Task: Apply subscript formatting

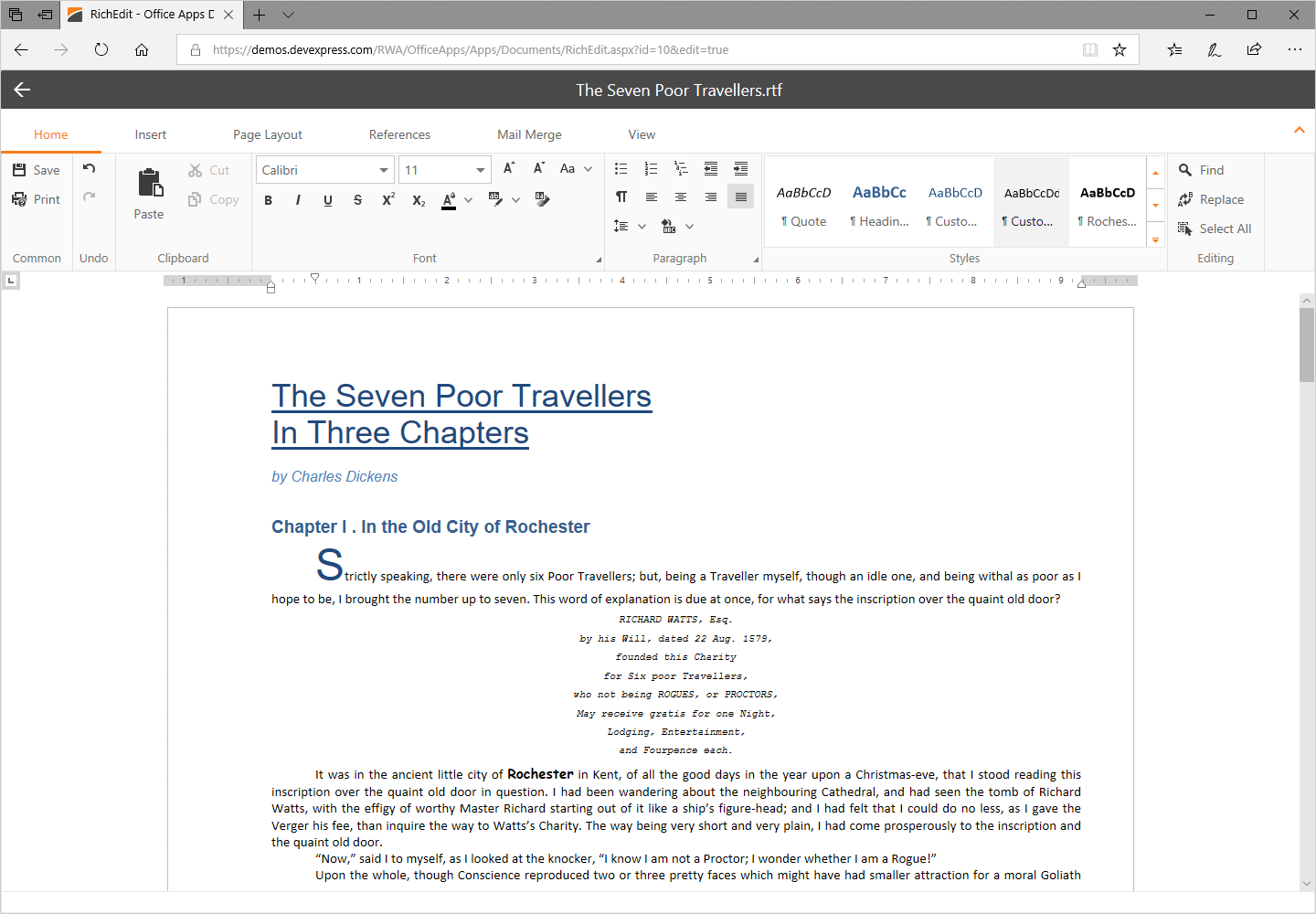Action: pyautogui.click(x=419, y=199)
